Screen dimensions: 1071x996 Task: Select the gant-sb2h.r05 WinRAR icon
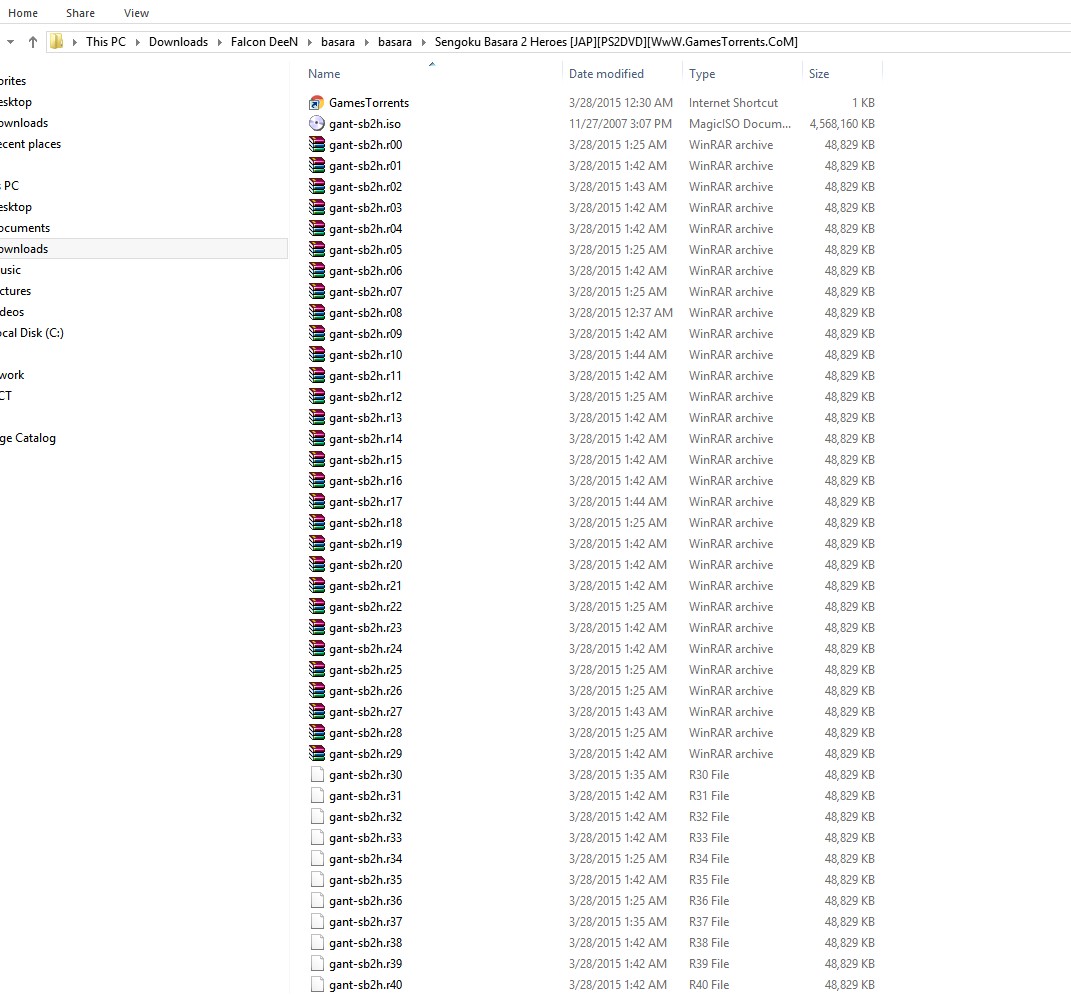click(316, 249)
